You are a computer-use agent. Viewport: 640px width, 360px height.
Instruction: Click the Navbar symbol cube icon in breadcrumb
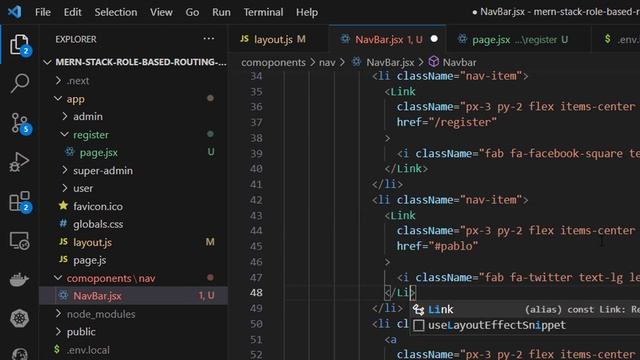point(434,62)
